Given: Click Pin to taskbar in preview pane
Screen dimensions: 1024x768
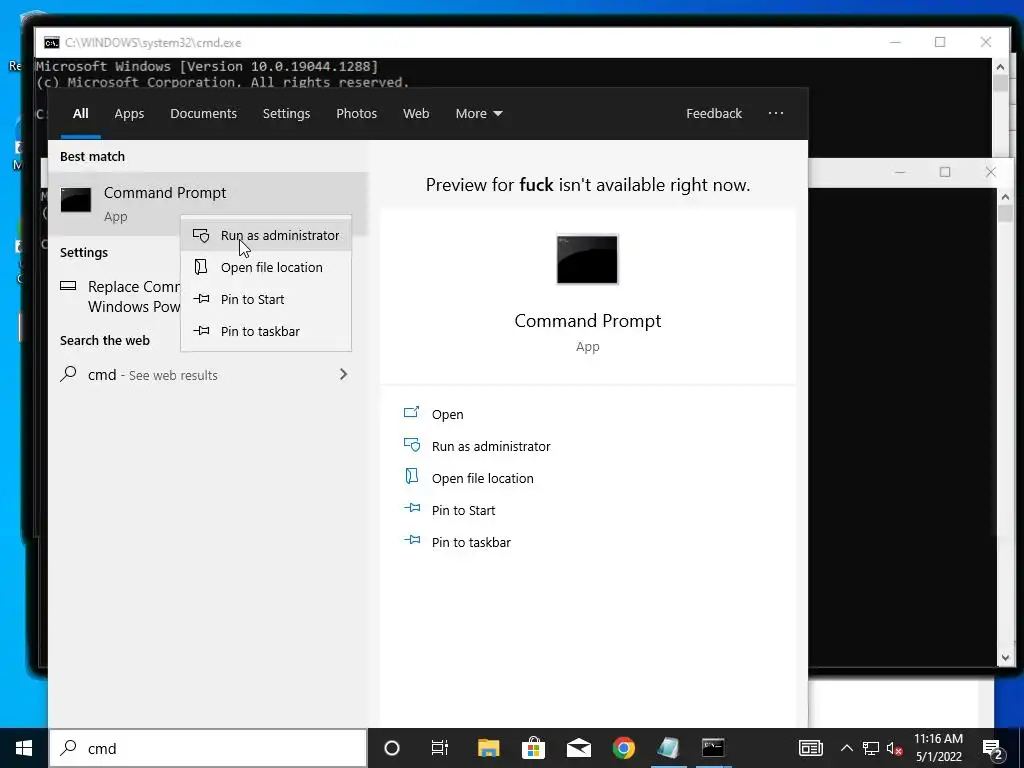Looking at the screenshot, I should tap(471, 542).
